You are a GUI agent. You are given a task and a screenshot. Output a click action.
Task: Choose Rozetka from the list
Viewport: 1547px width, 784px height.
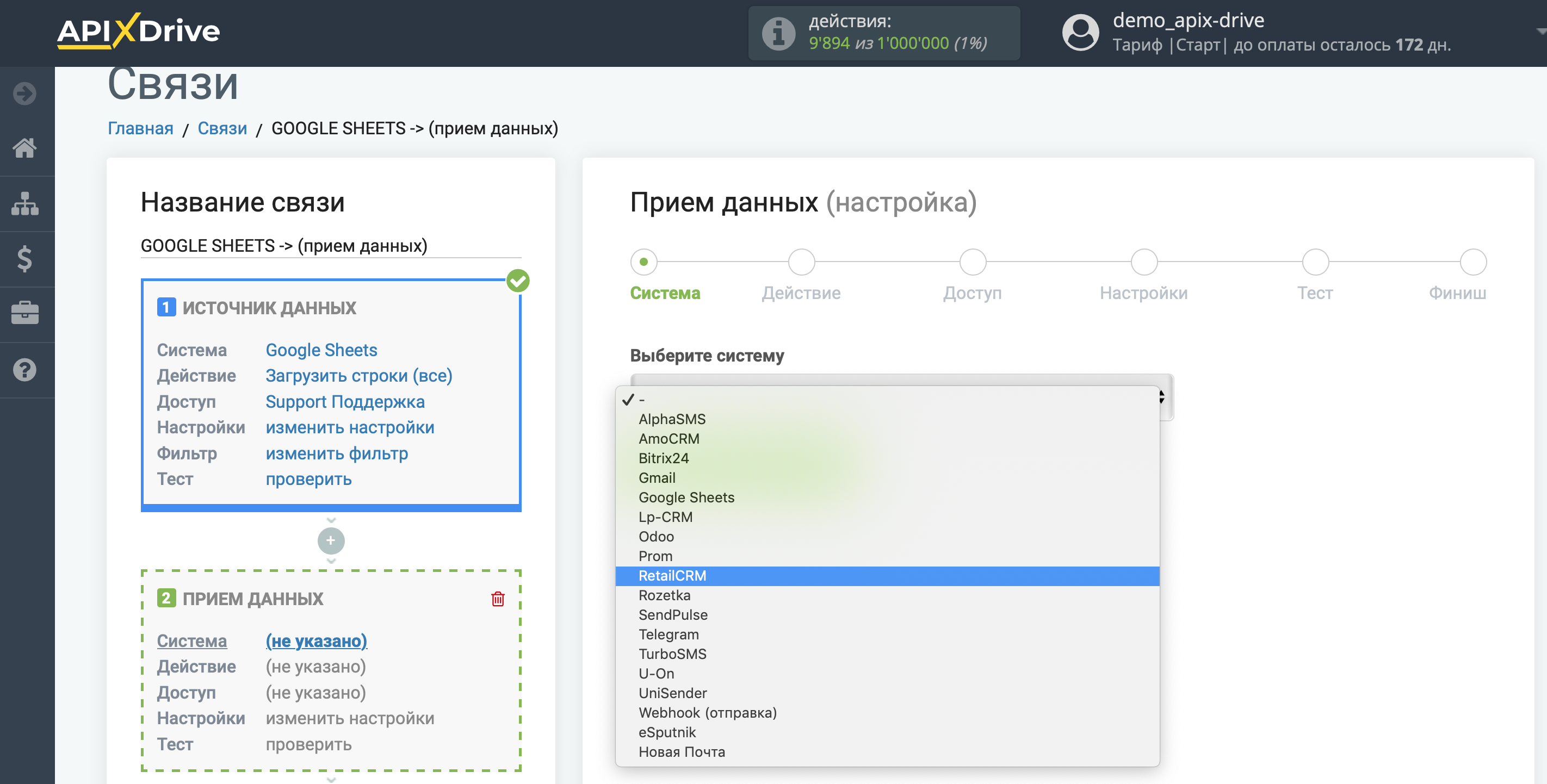tap(887, 595)
